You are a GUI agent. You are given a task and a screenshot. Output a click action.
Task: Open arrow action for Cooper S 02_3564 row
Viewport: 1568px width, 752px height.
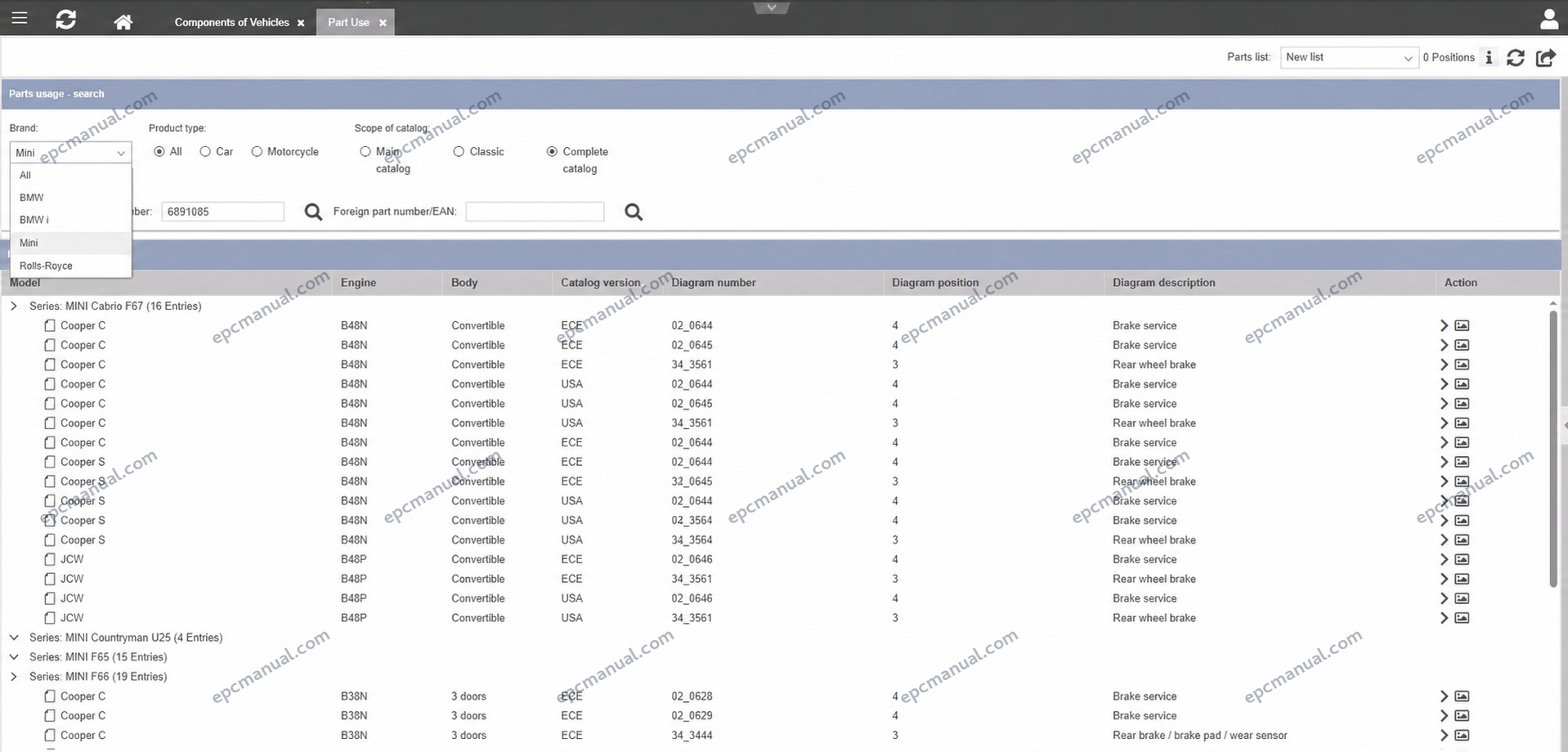click(x=1444, y=521)
